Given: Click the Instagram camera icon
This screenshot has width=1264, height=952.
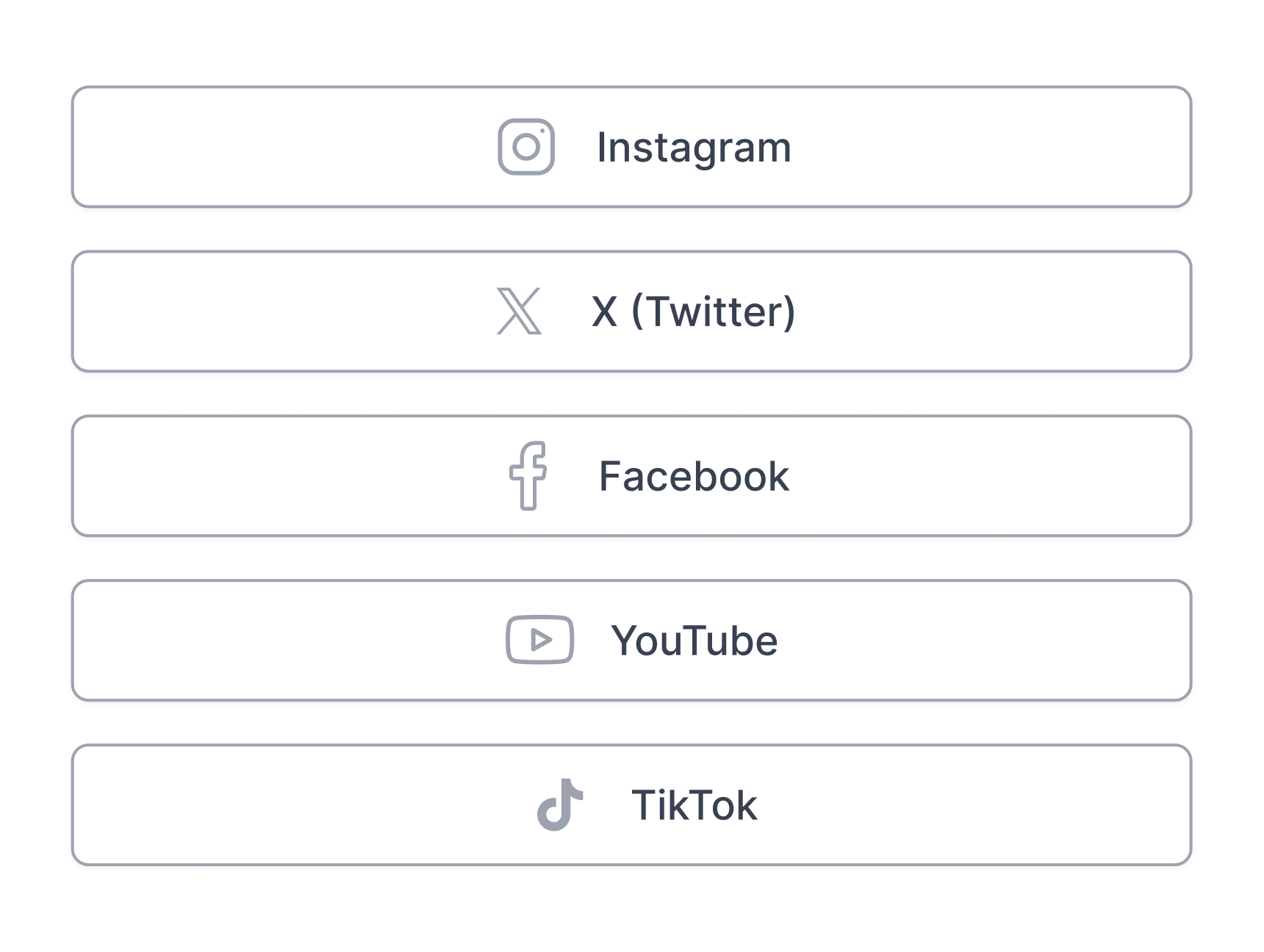Looking at the screenshot, I should (526, 146).
